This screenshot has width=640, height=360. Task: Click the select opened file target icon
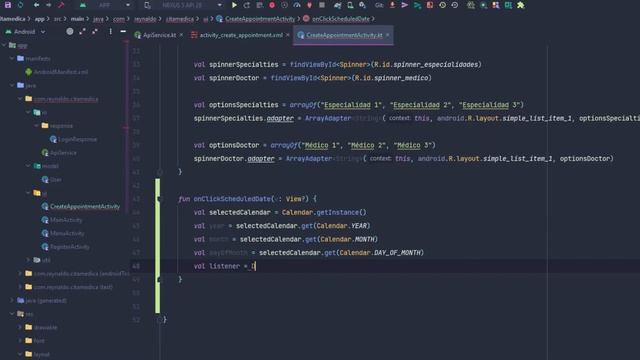(70, 31)
